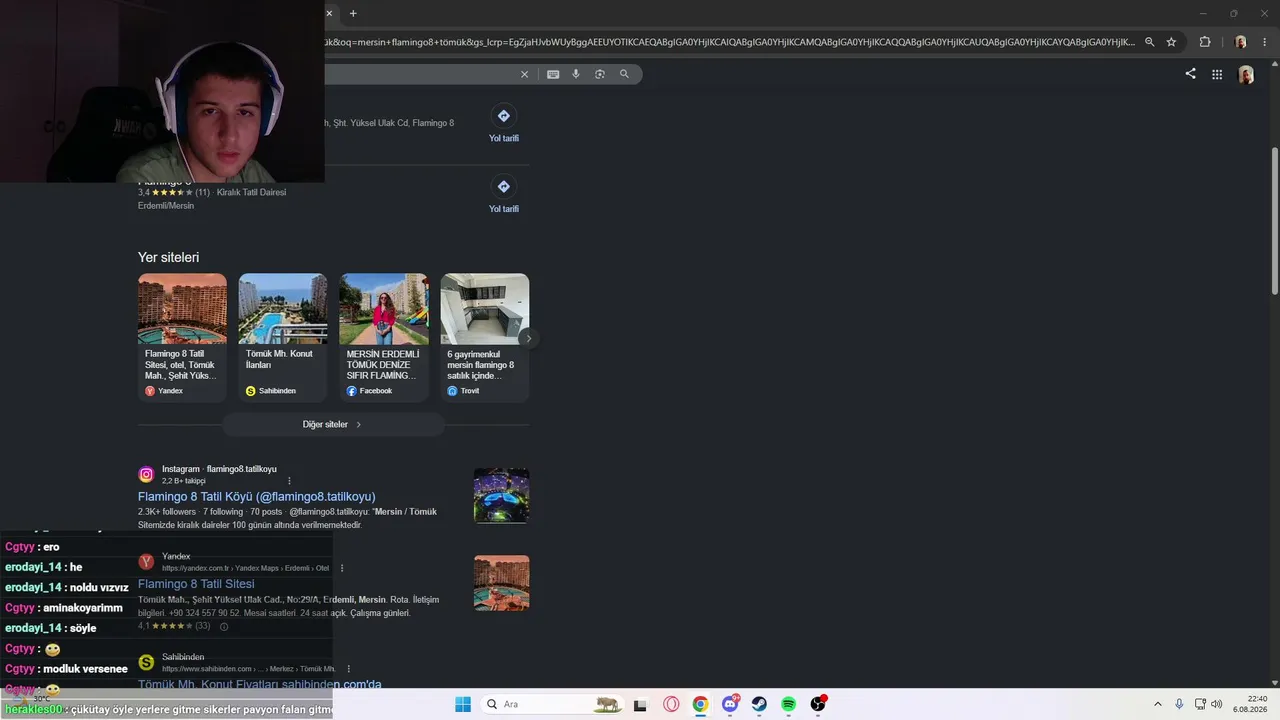Open the Windows Start menu

point(463,704)
